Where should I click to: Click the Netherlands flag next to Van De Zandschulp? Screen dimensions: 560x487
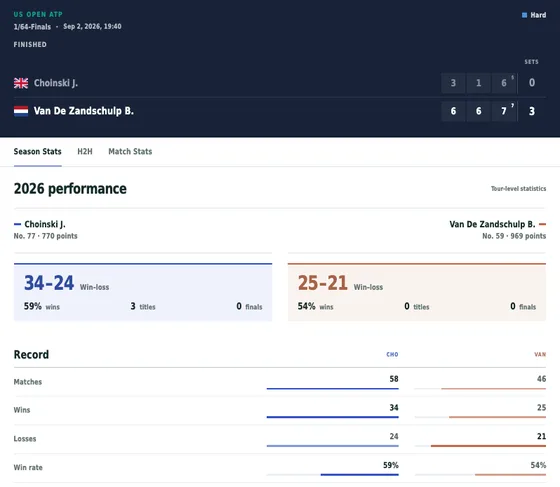21,111
